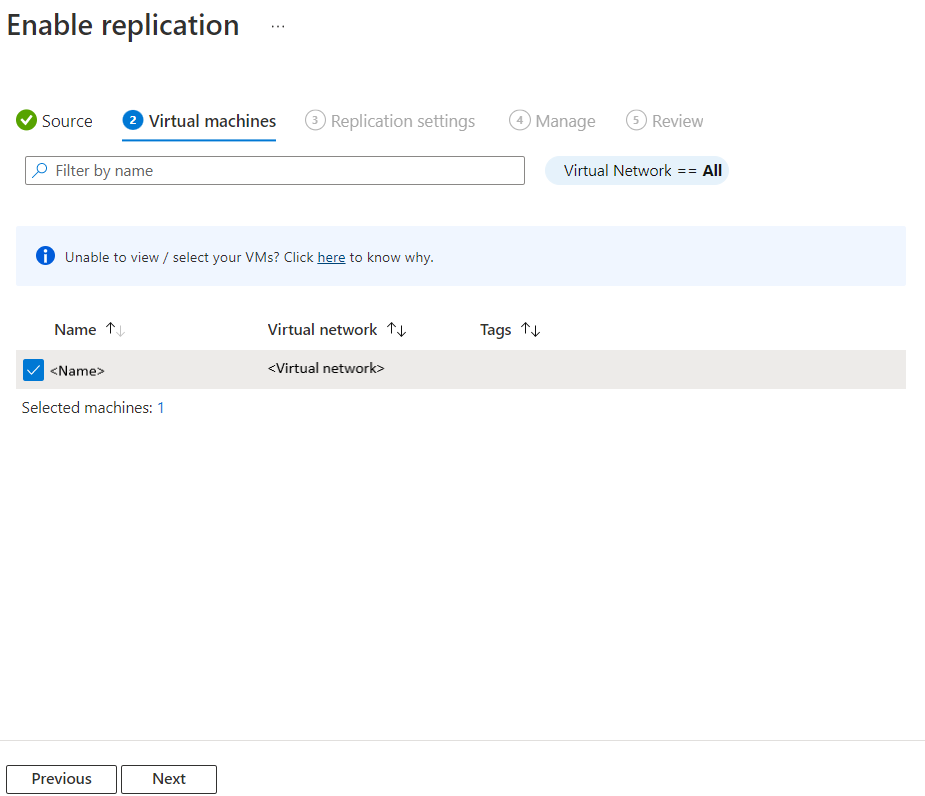
Task: Click the step 3 circle on Replication settings
Action: pyautogui.click(x=315, y=120)
